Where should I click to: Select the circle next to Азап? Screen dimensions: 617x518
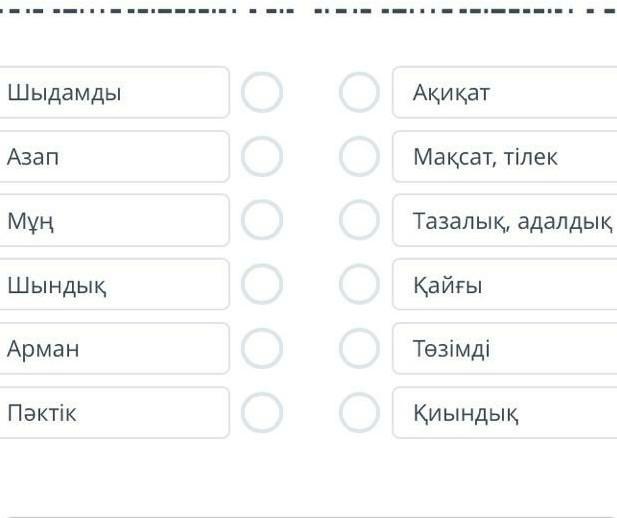coord(262,157)
